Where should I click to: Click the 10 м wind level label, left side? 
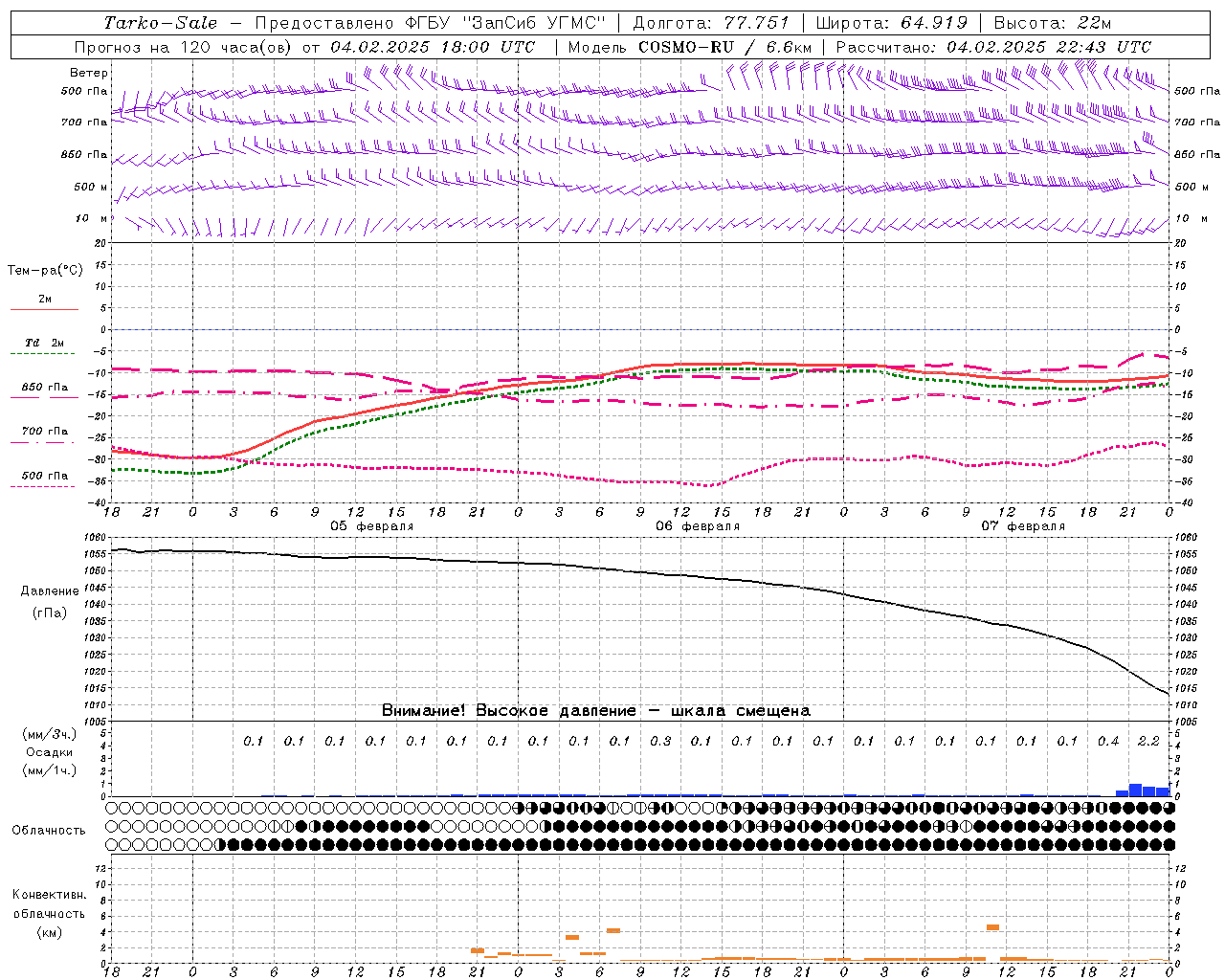pyautogui.click(x=92, y=218)
